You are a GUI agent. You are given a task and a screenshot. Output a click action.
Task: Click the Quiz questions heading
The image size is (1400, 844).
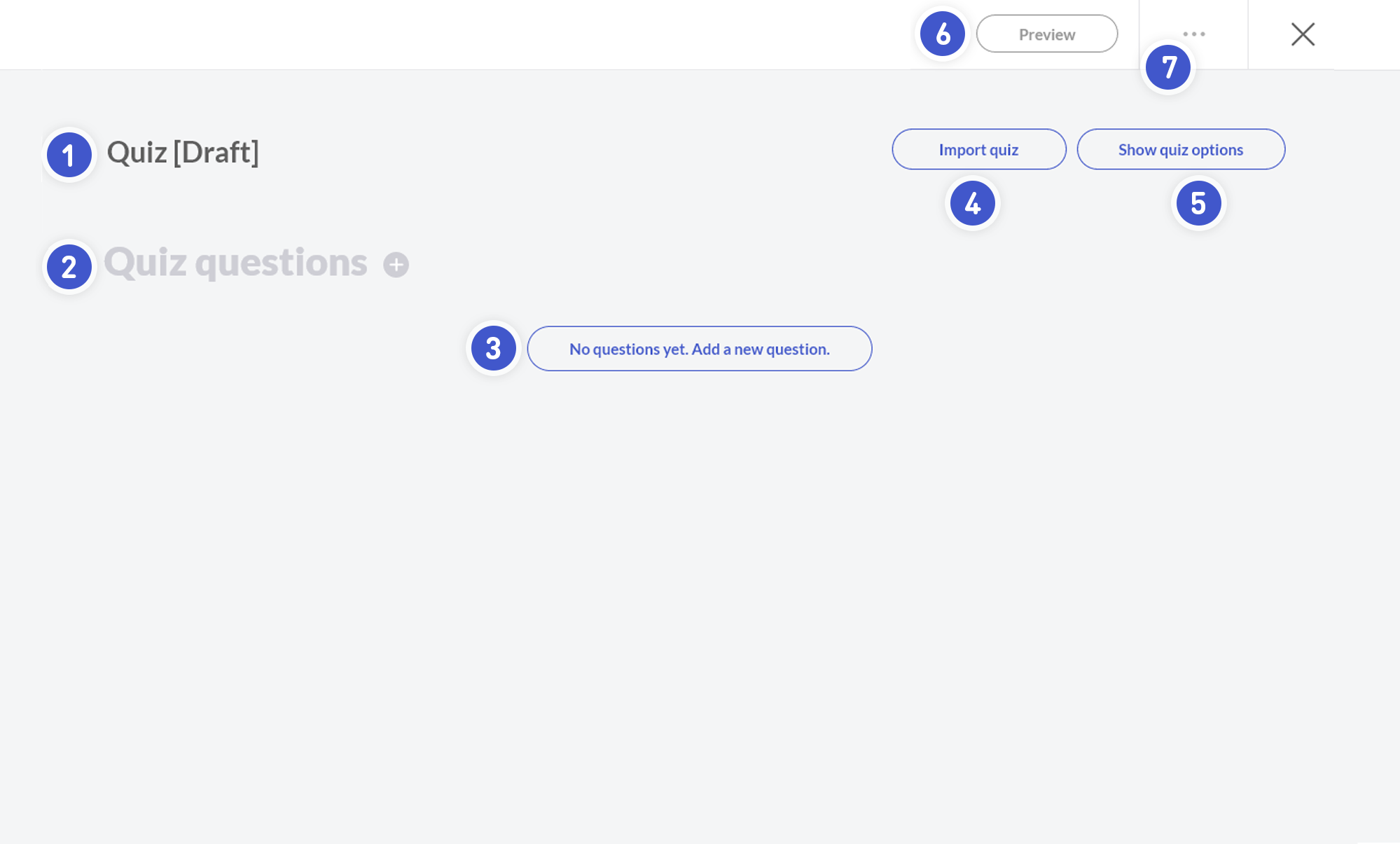[x=235, y=263]
